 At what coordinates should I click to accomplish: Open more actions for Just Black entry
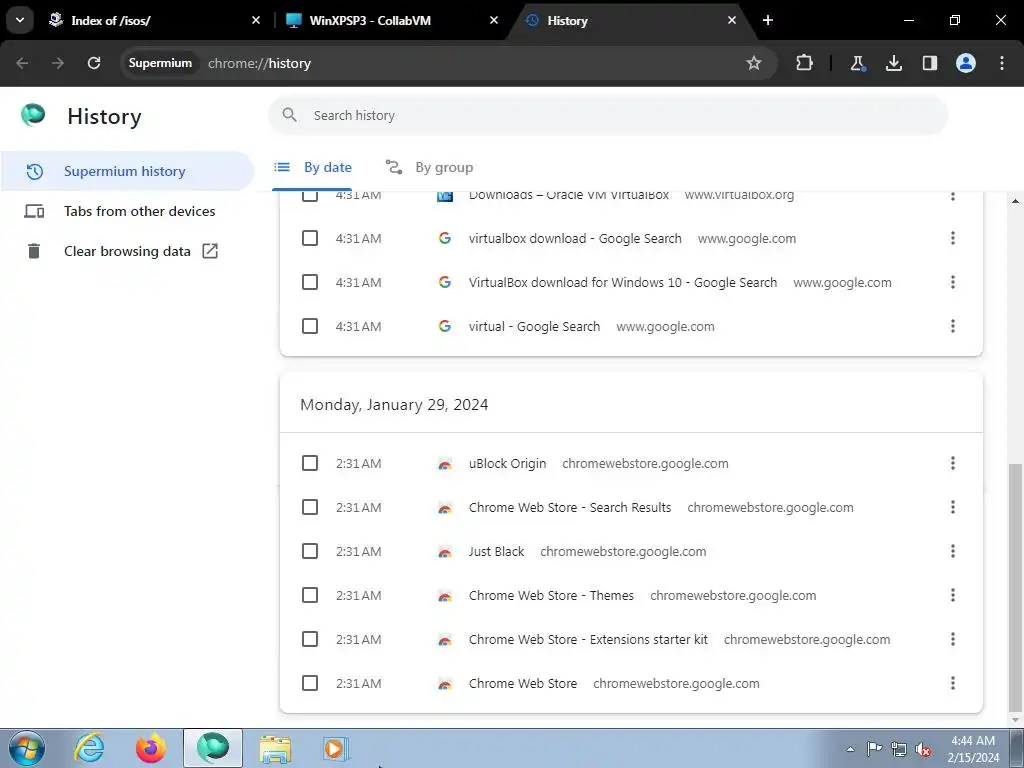[953, 551]
